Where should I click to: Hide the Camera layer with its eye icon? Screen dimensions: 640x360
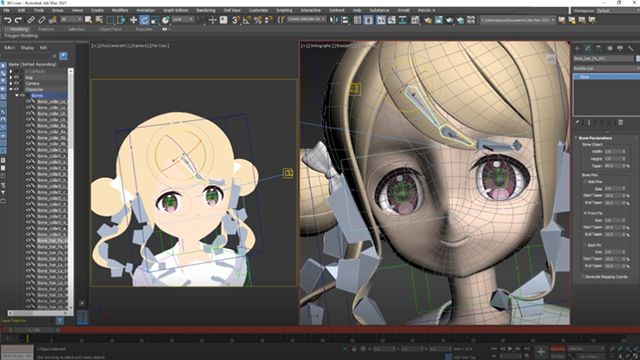[x=16, y=83]
